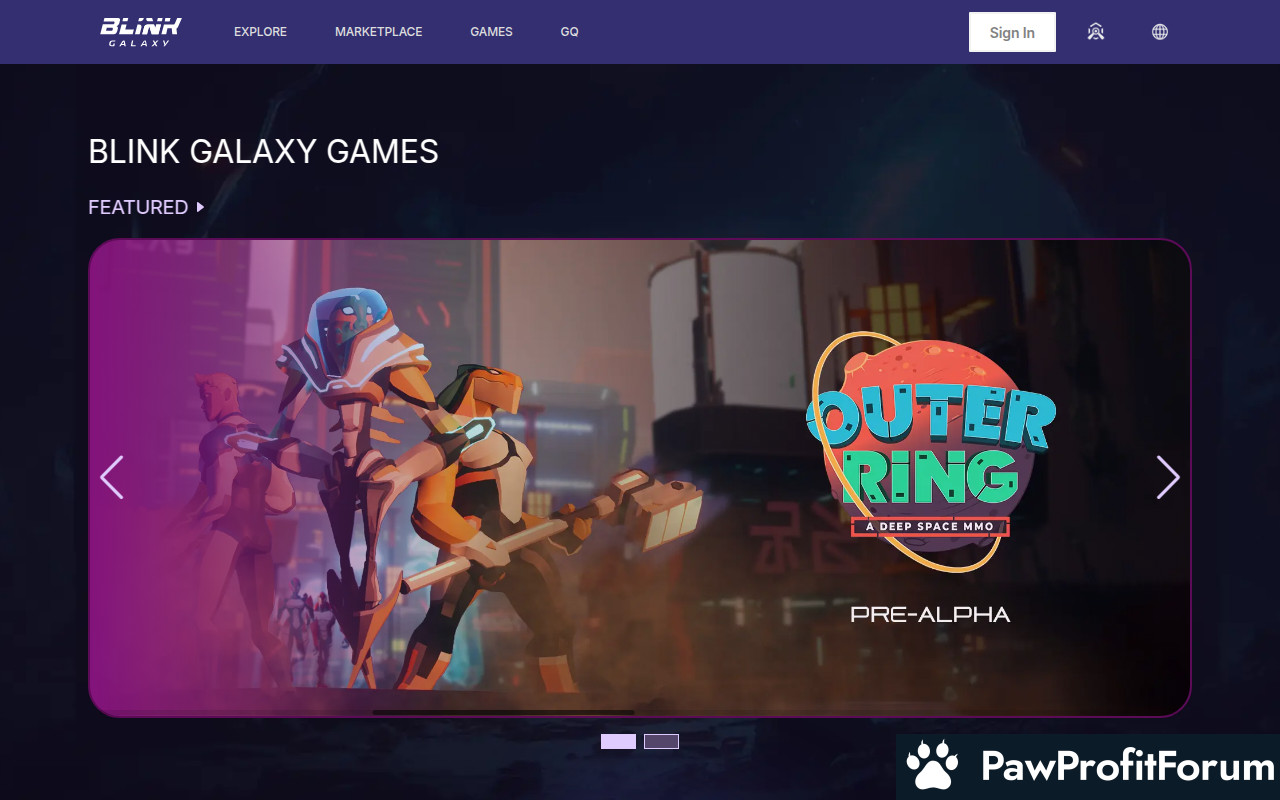Select the first carousel slide indicator

618,741
